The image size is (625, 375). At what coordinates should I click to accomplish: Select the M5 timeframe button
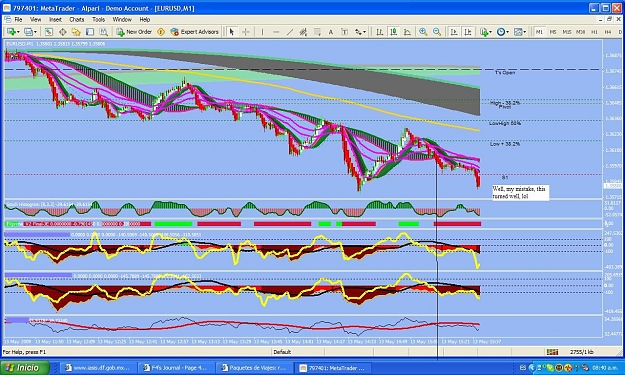click(553, 32)
